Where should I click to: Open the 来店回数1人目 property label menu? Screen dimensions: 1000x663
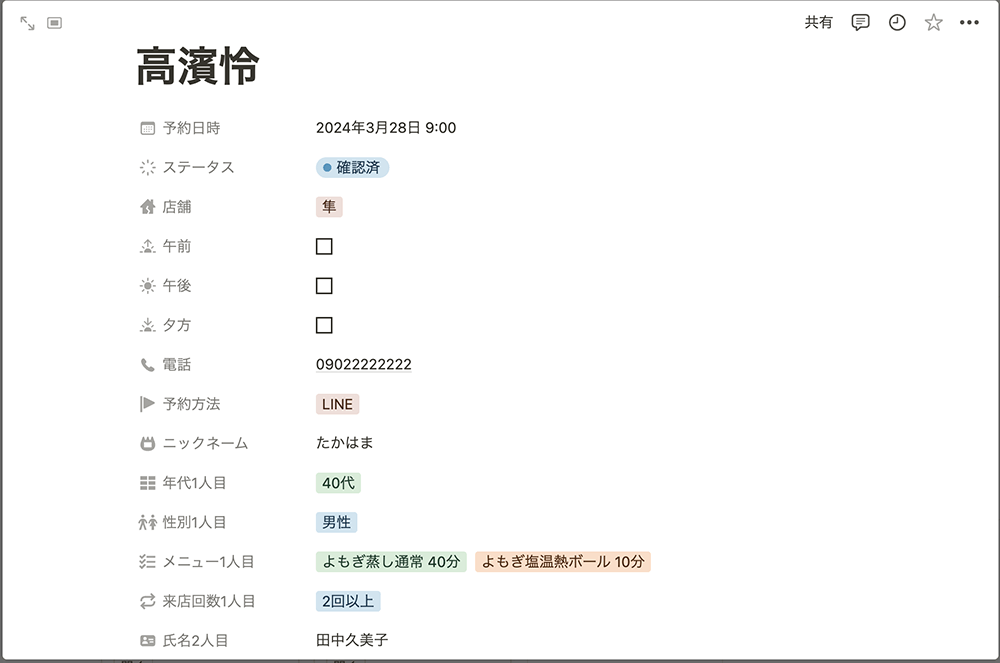208,601
